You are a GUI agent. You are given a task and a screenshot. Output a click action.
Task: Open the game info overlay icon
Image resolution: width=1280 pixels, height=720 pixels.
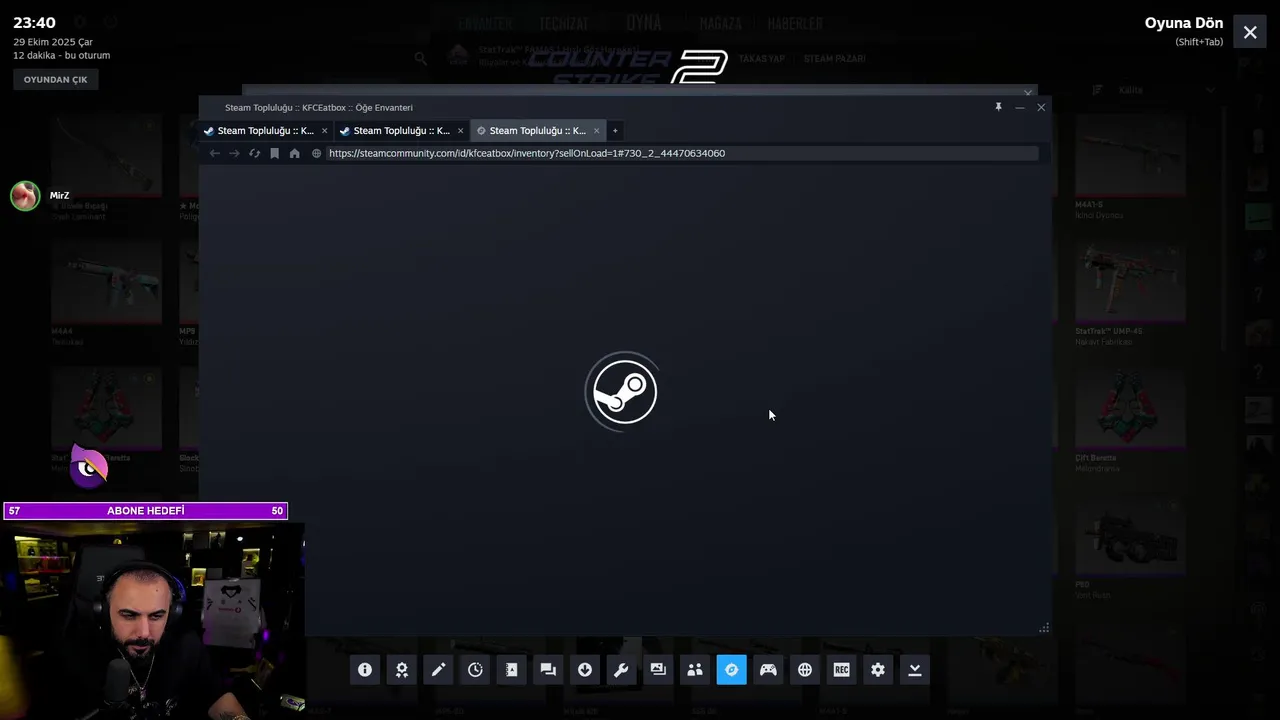(365, 670)
